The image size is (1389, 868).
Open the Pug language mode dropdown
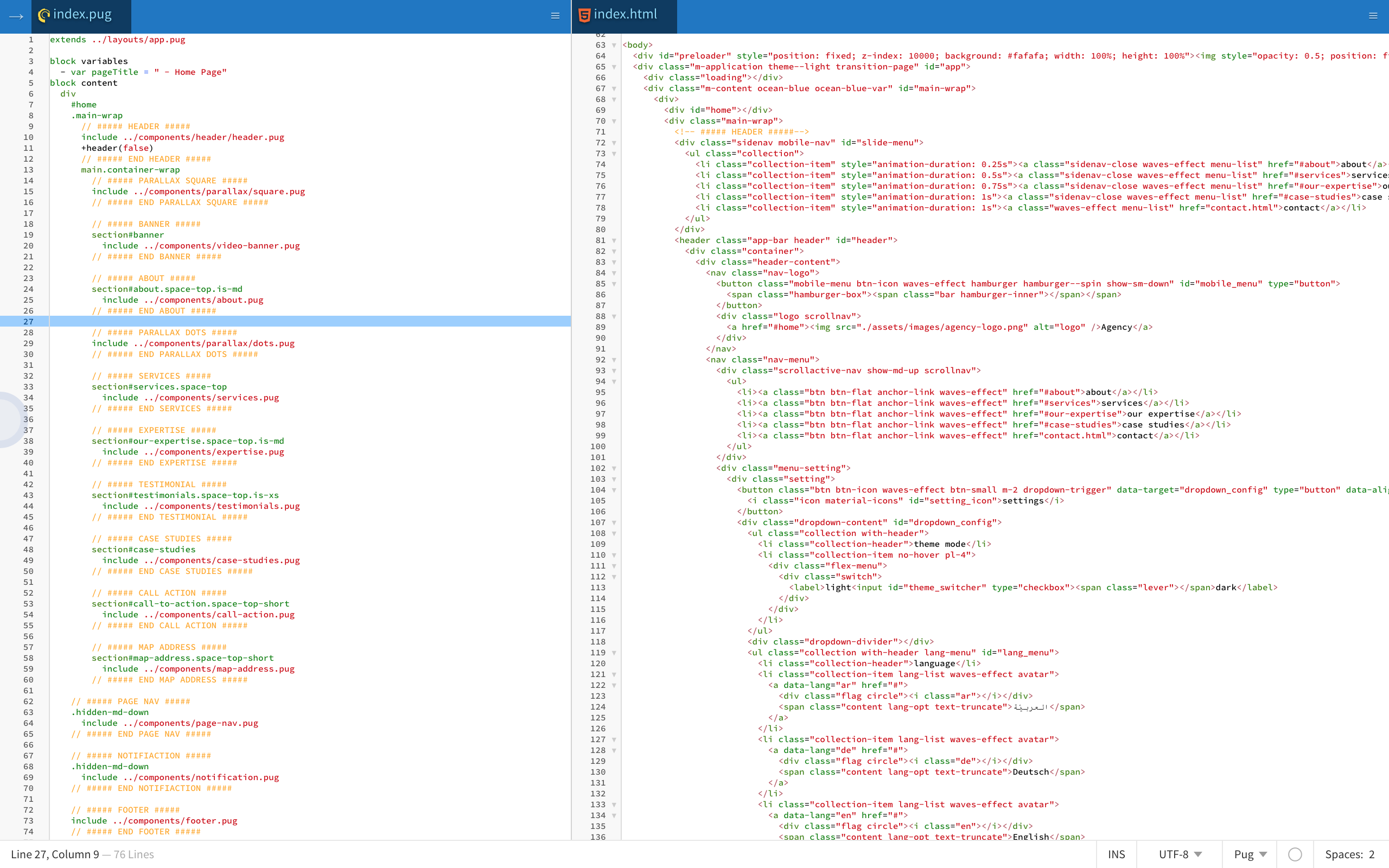point(1250,854)
